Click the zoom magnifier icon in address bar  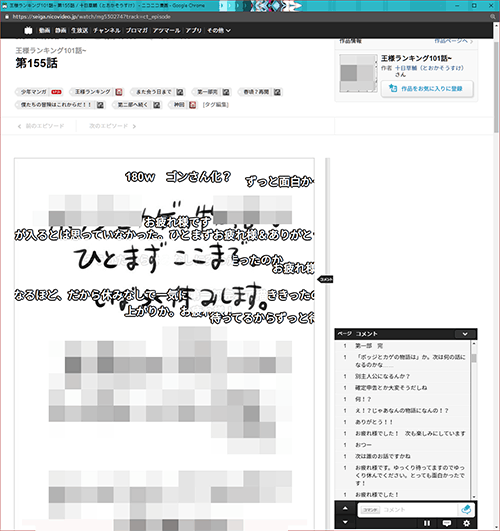(x=493, y=17)
